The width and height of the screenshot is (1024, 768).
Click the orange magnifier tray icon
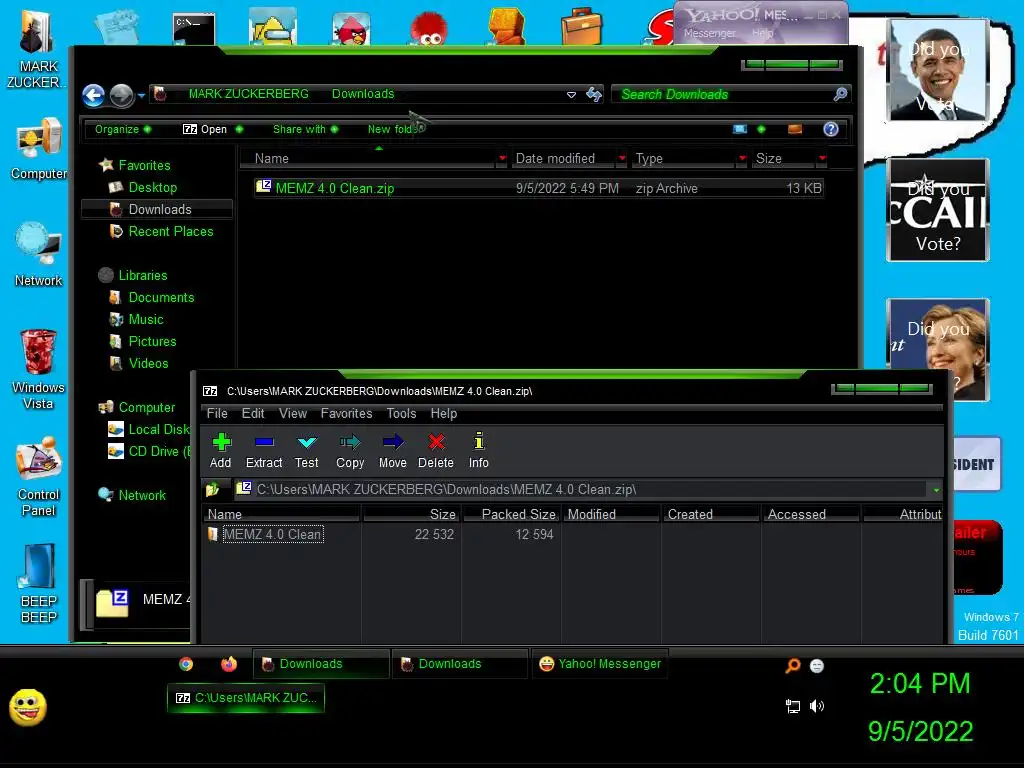793,665
